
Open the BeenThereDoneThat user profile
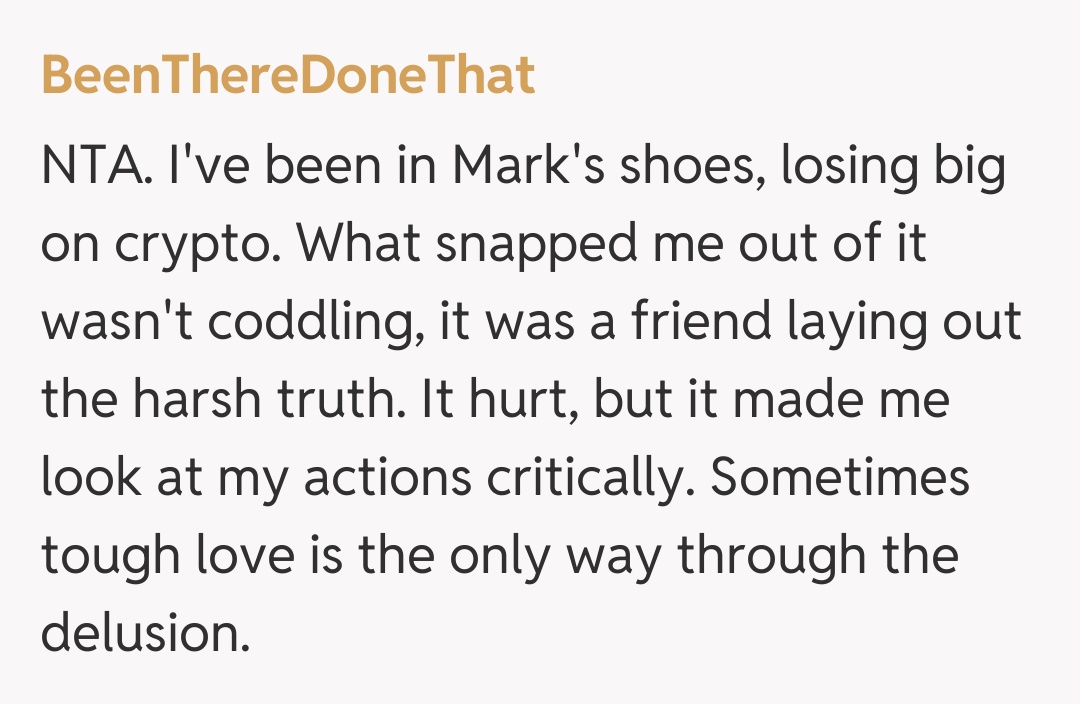coord(288,77)
